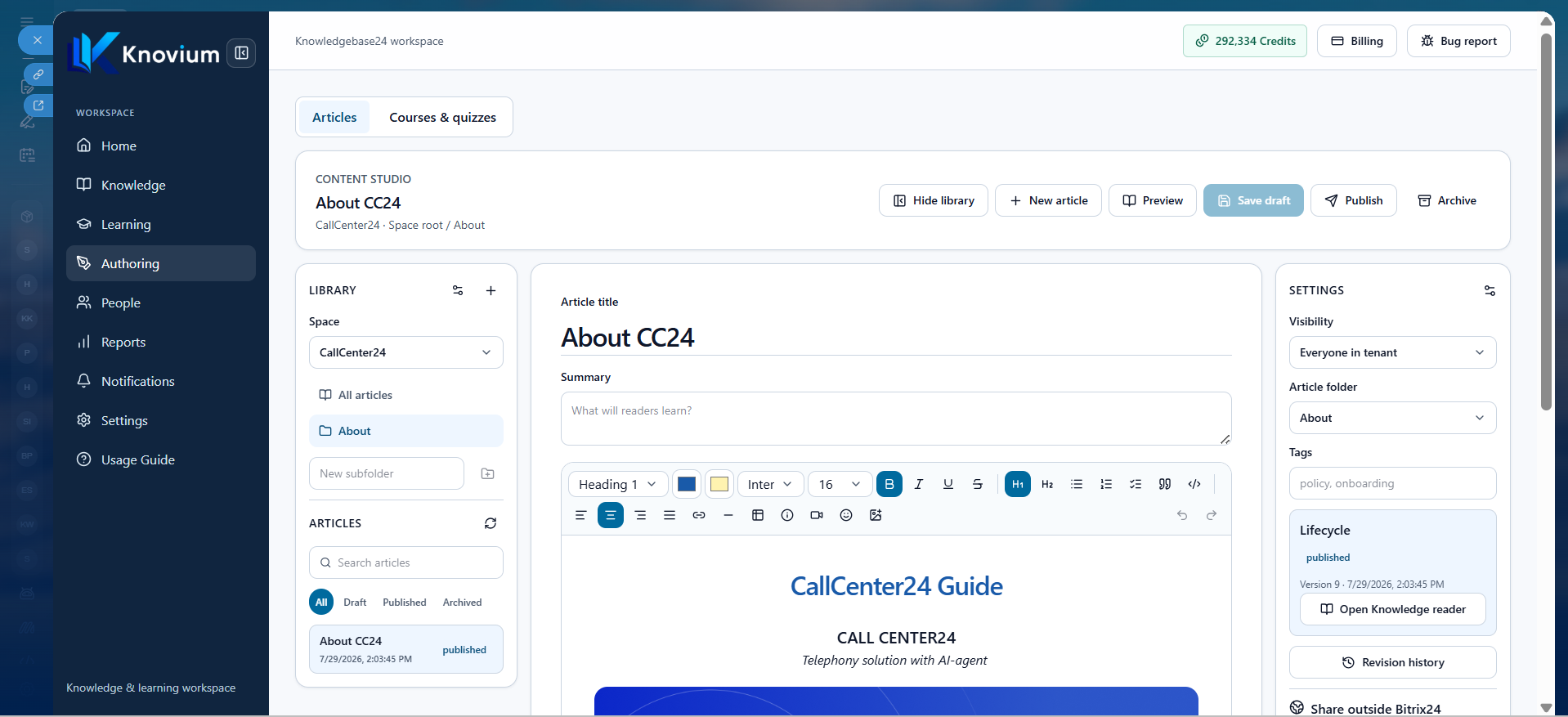
Task: Open Revision history
Action: pos(1393,662)
